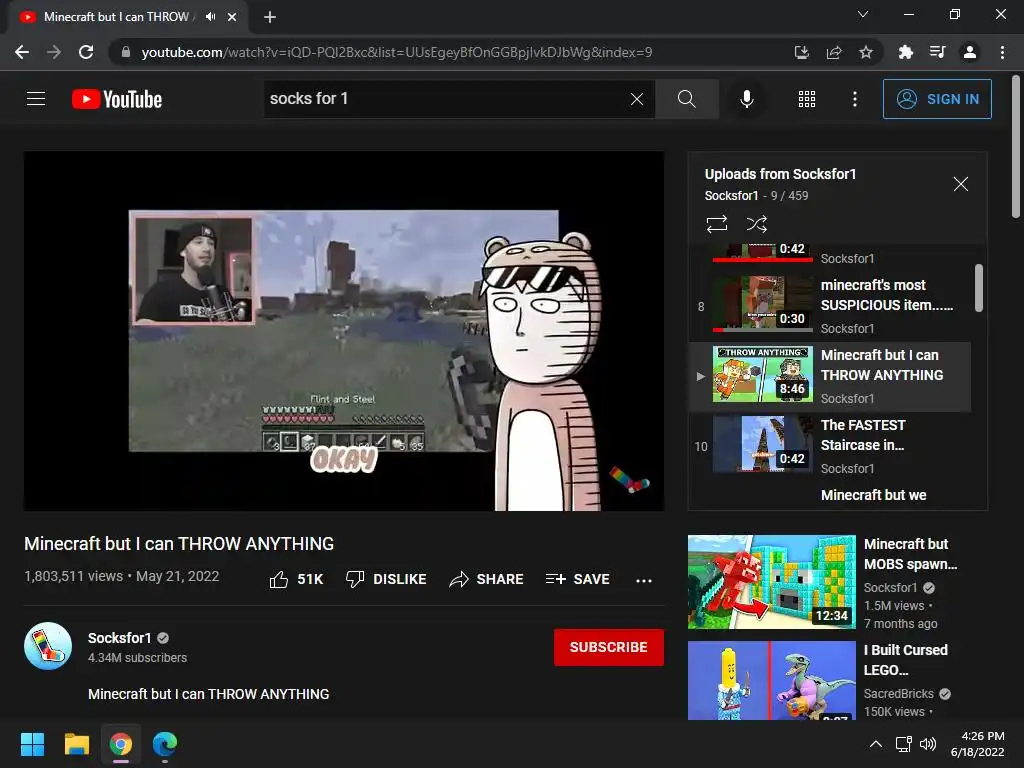The image size is (1024, 768).
Task: Open a new browser tab
Action: tap(270, 17)
